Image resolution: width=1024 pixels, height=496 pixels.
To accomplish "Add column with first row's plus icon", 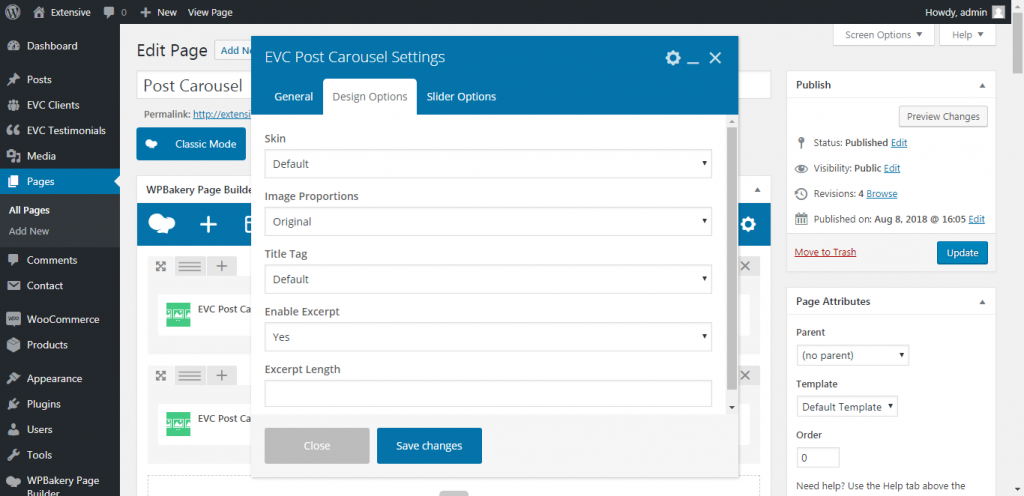I will click(222, 266).
